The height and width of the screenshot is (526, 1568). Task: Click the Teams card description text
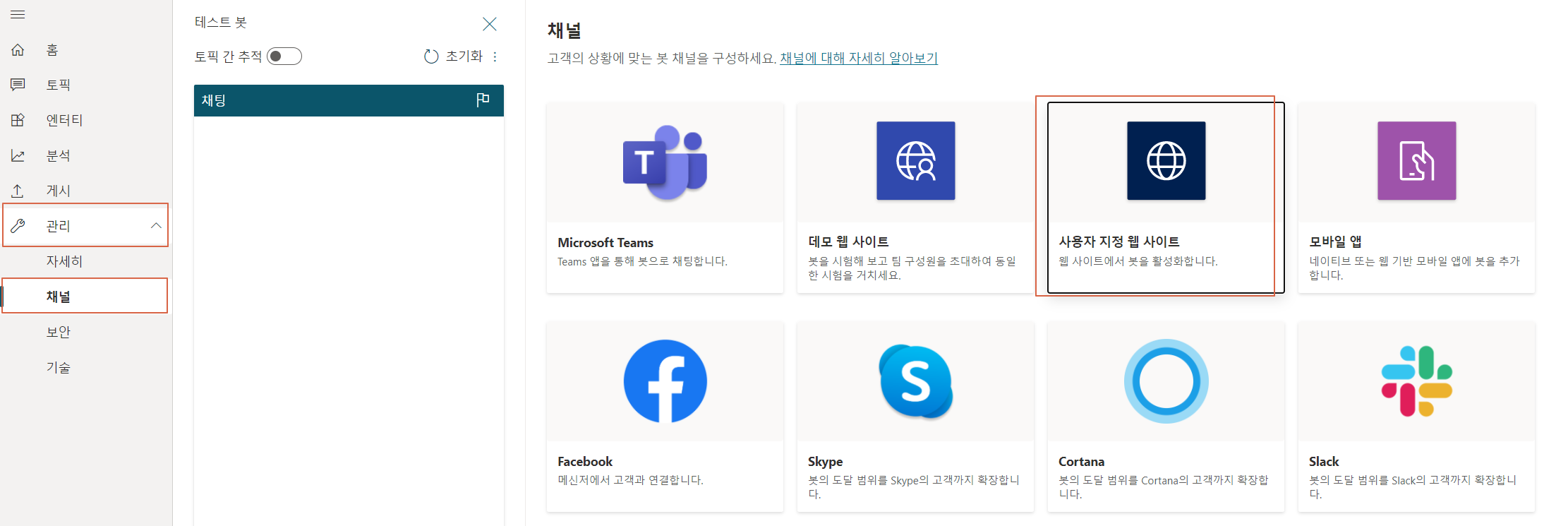642,261
